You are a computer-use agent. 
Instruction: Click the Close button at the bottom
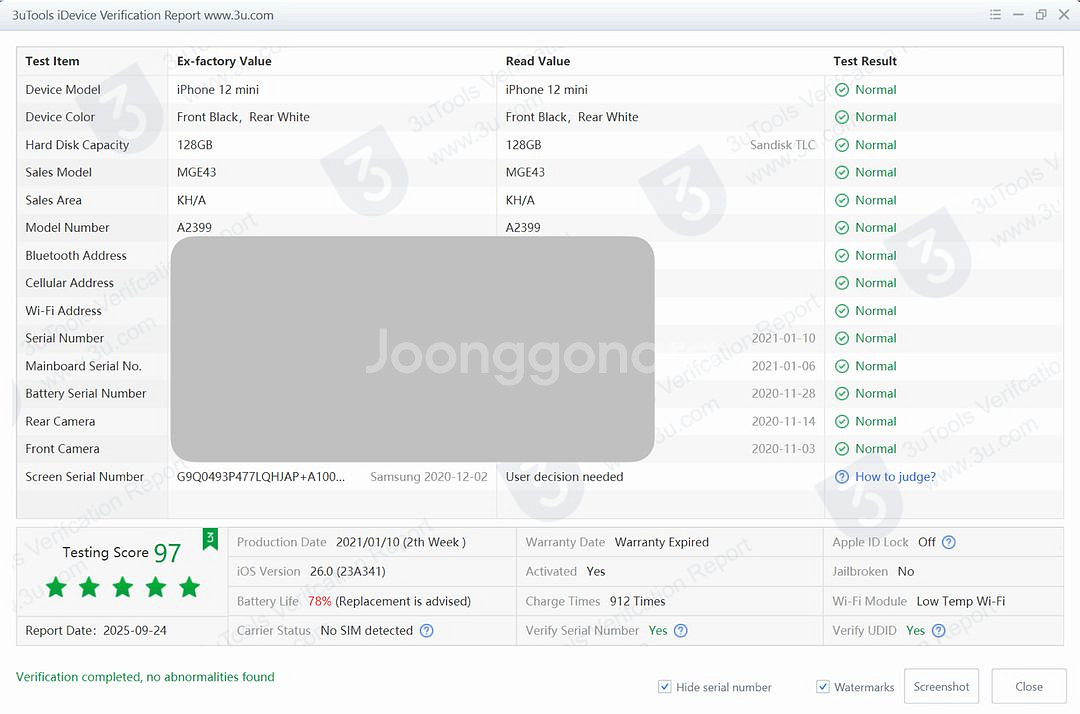click(x=1028, y=686)
